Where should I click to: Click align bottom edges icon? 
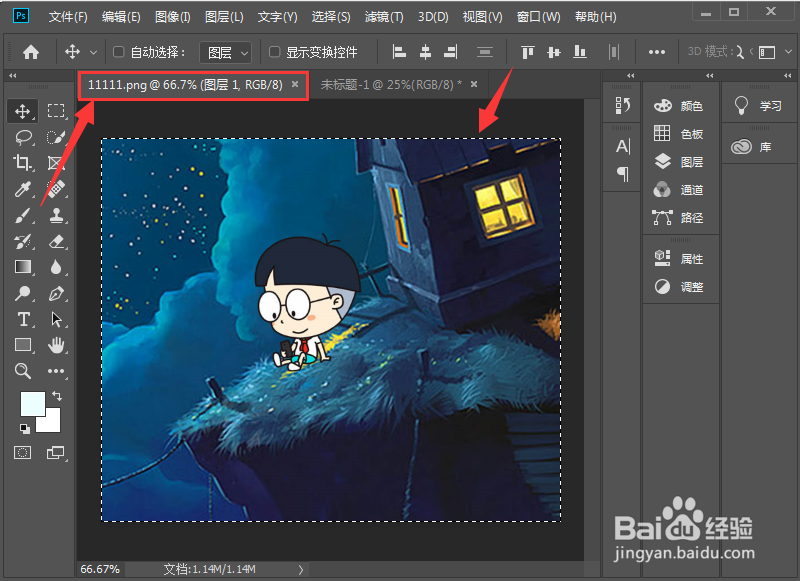click(x=580, y=52)
